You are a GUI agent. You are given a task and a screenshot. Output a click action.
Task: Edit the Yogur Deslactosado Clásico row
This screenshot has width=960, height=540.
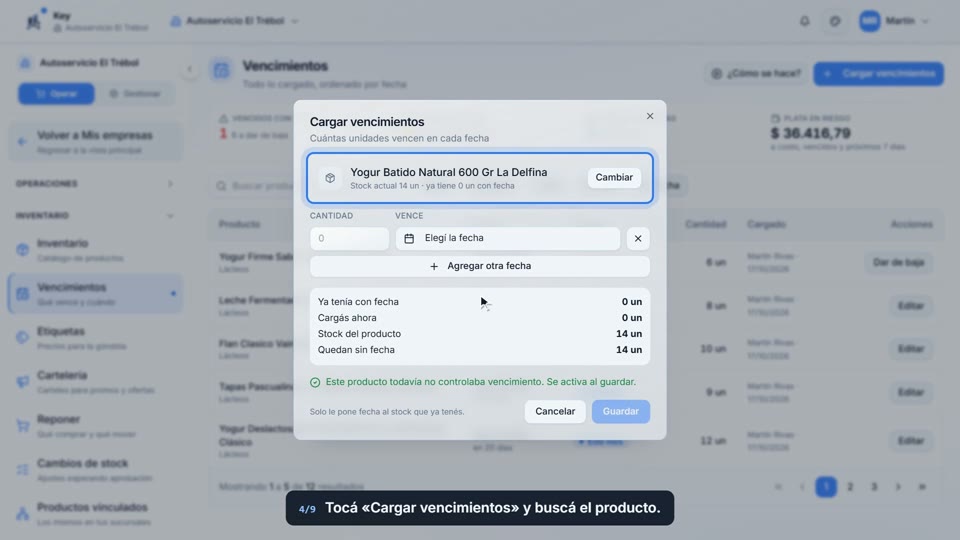(x=910, y=441)
